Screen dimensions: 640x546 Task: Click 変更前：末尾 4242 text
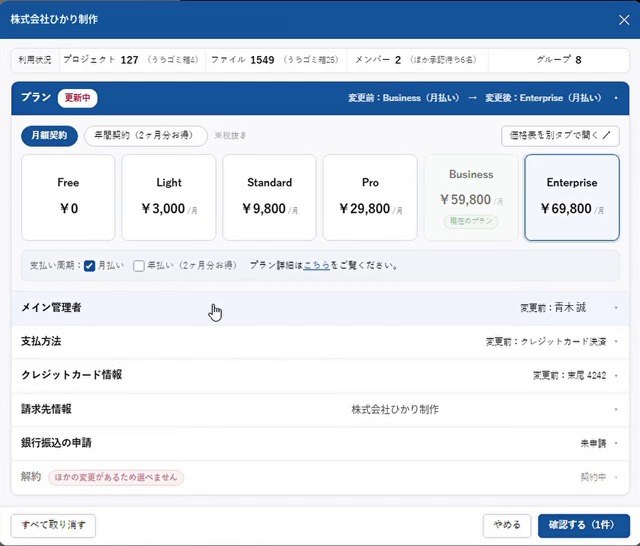pos(569,376)
